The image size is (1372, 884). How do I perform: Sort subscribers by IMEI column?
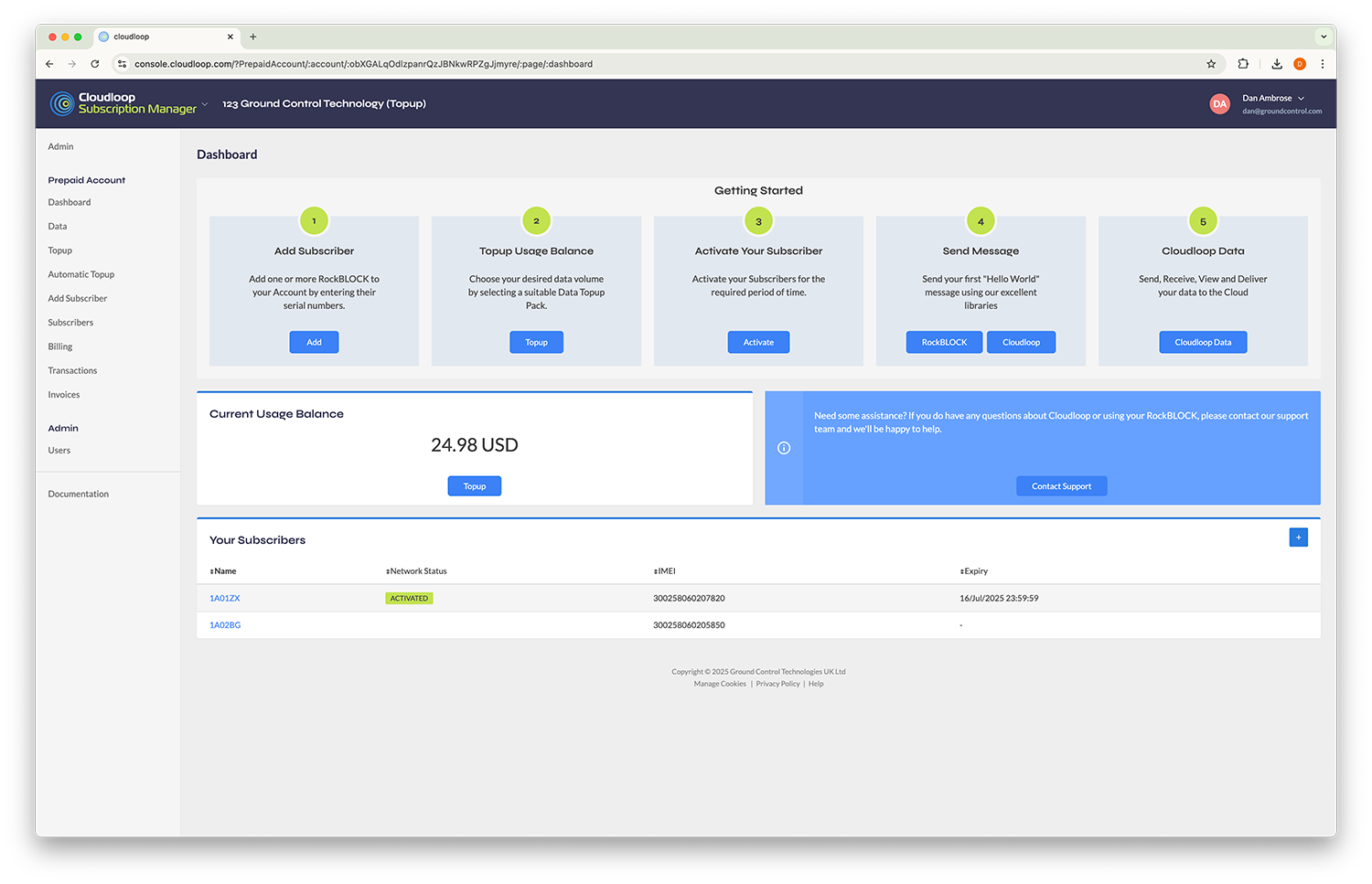(x=665, y=571)
